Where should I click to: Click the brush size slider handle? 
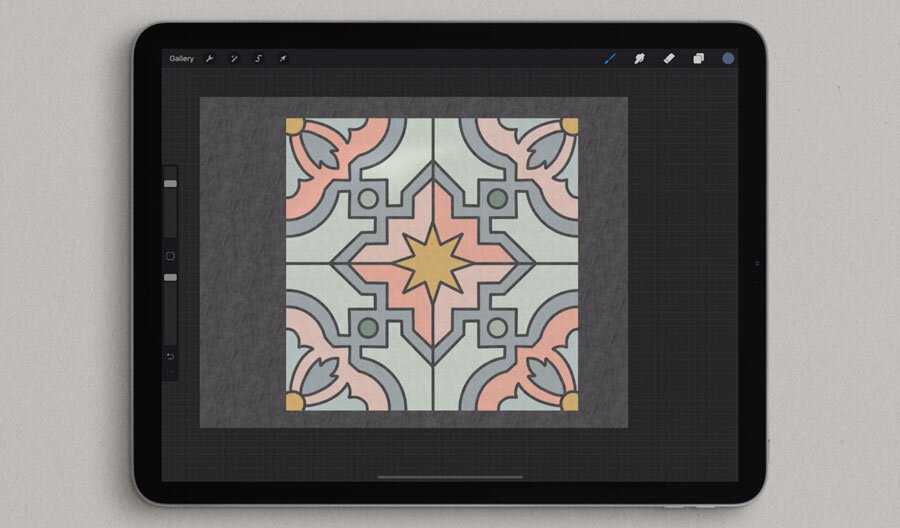170,184
